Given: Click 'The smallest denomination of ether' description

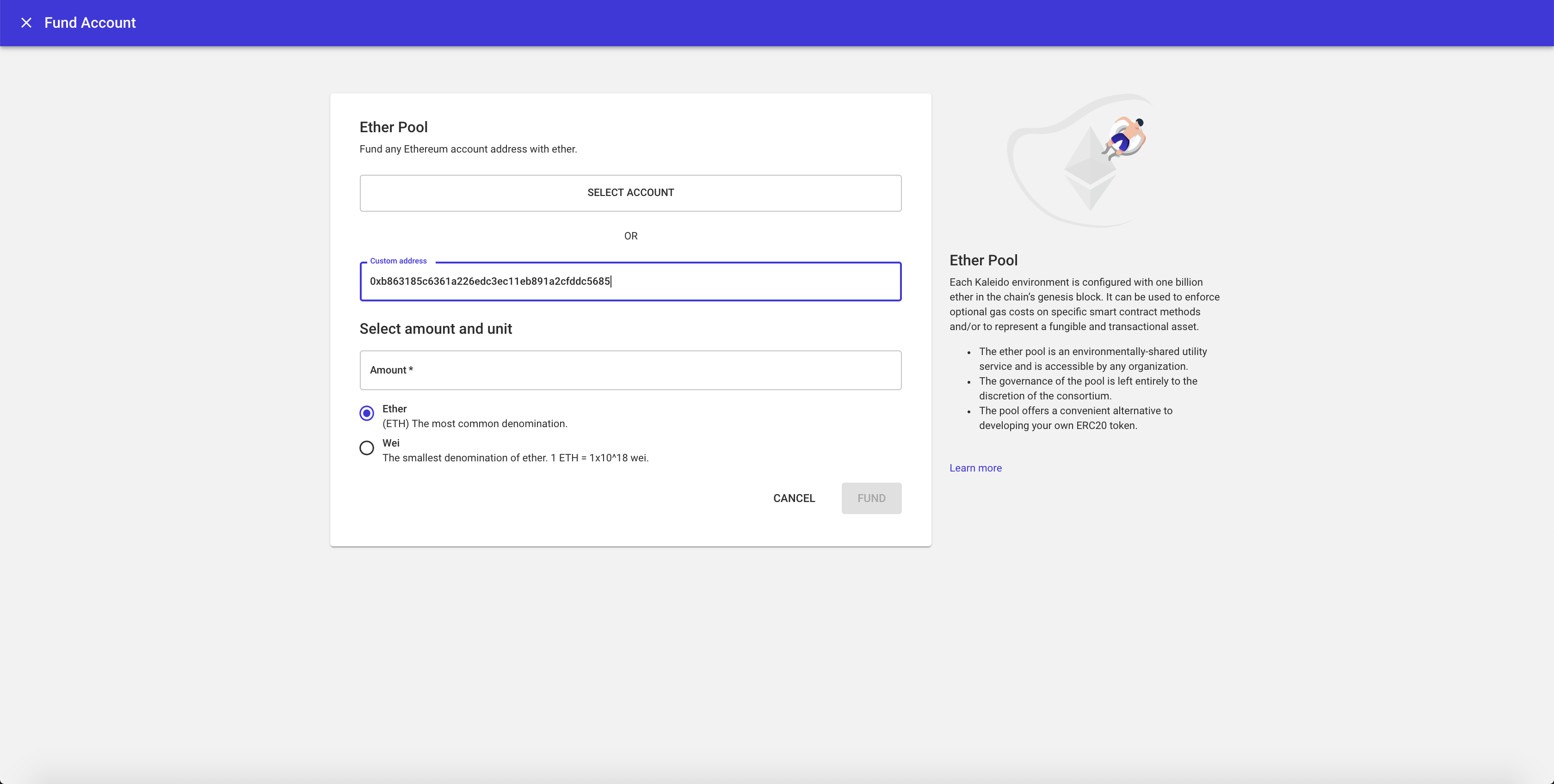Looking at the screenshot, I should coord(515,458).
